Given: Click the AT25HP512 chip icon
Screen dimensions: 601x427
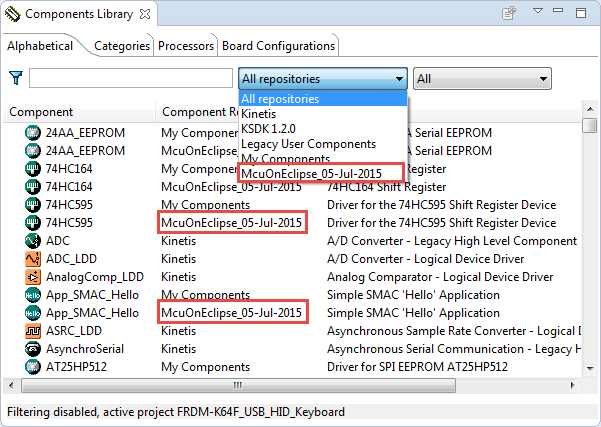Looking at the screenshot, I should (32, 366).
